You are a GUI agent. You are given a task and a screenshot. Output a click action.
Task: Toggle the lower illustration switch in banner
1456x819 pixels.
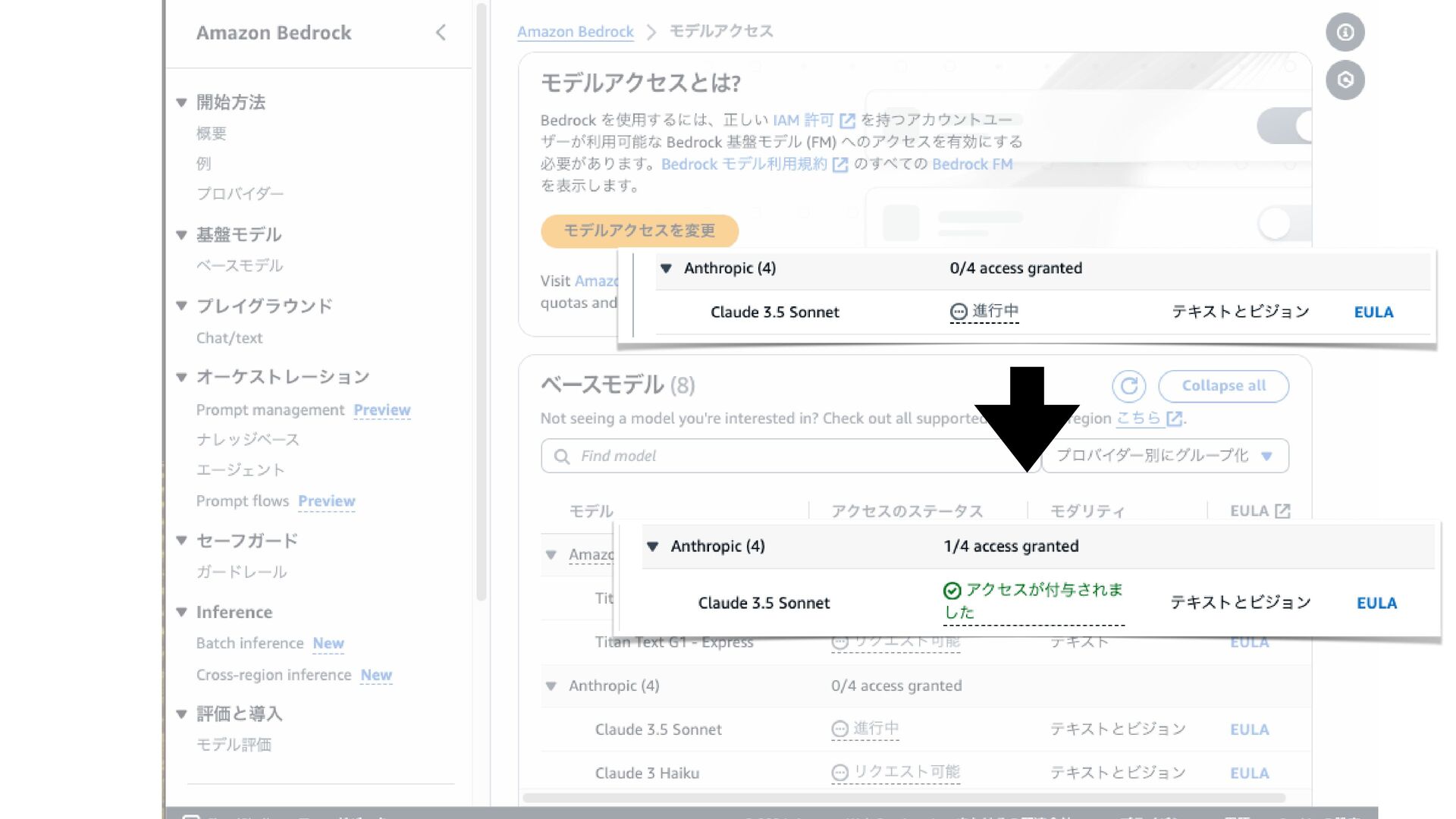click(1284, 224)
